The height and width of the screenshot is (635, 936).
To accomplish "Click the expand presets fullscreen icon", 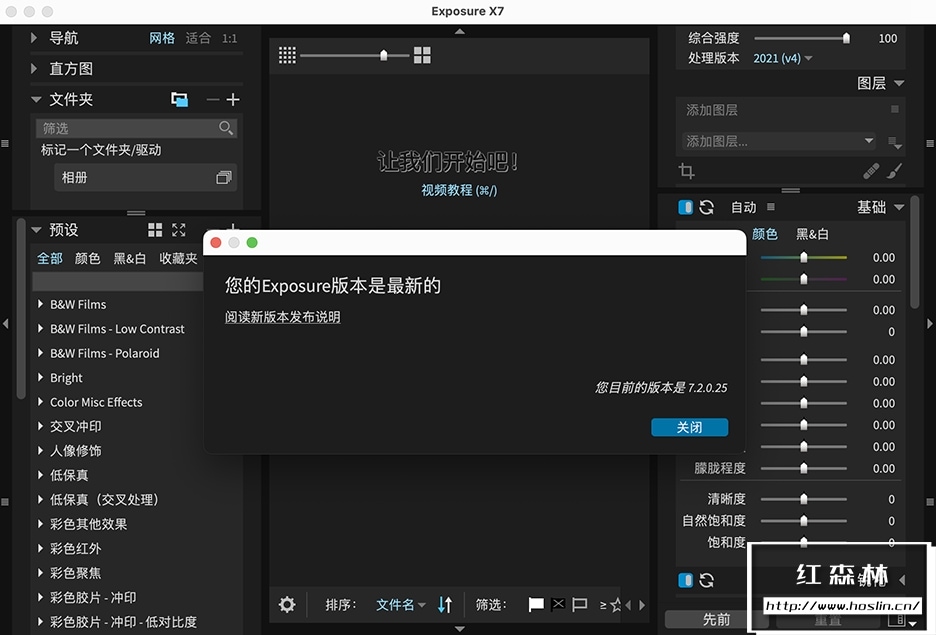I will click(178, 230).
